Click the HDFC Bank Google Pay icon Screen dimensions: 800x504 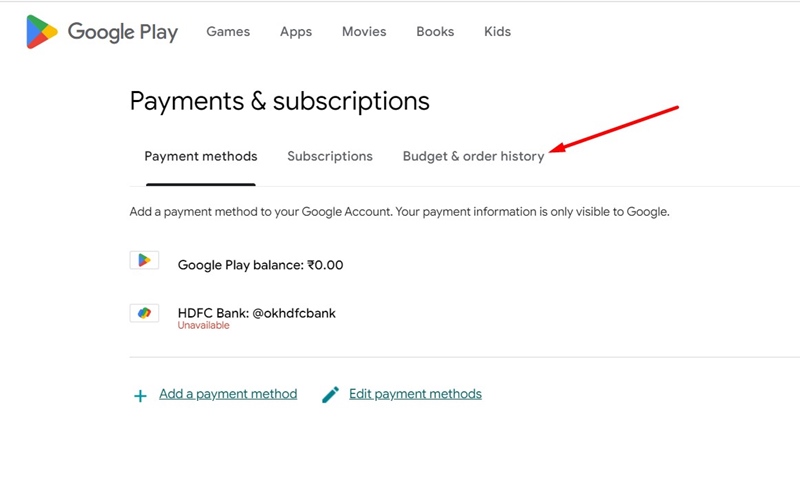[x=144, y=313]
